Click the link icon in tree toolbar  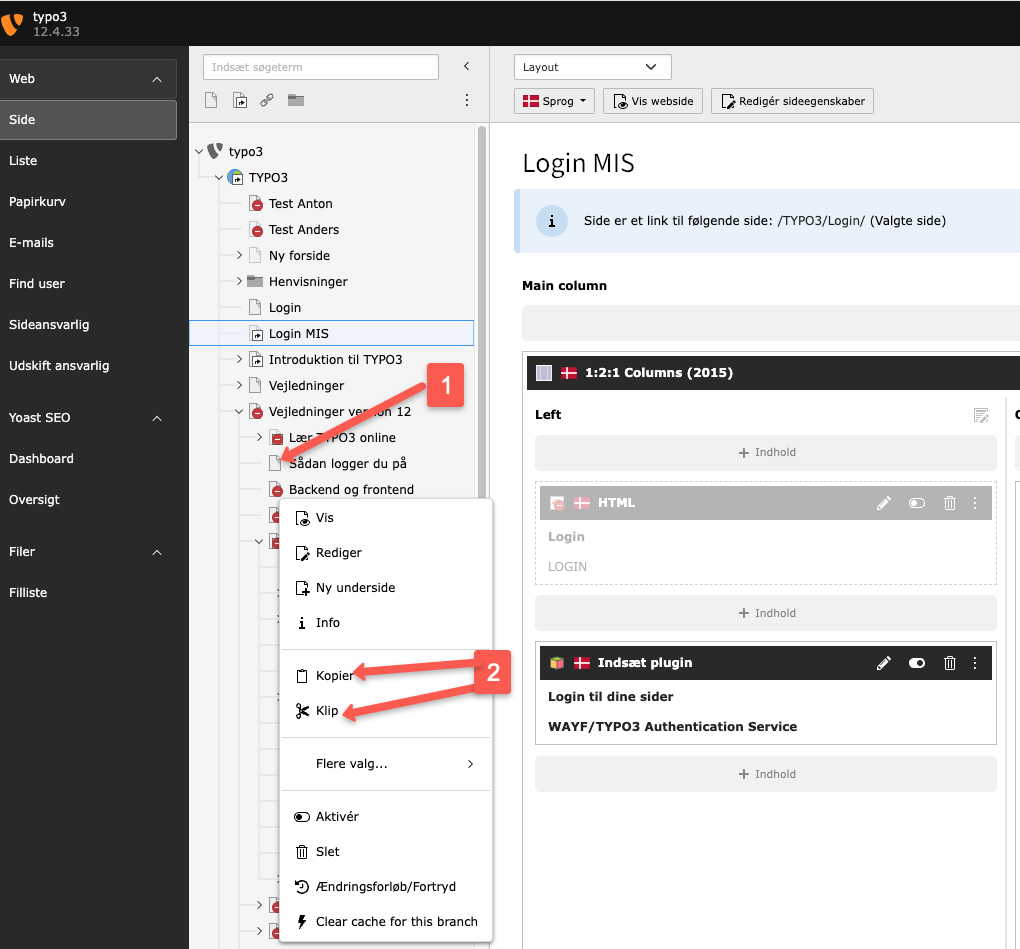[x=267, y=100]
